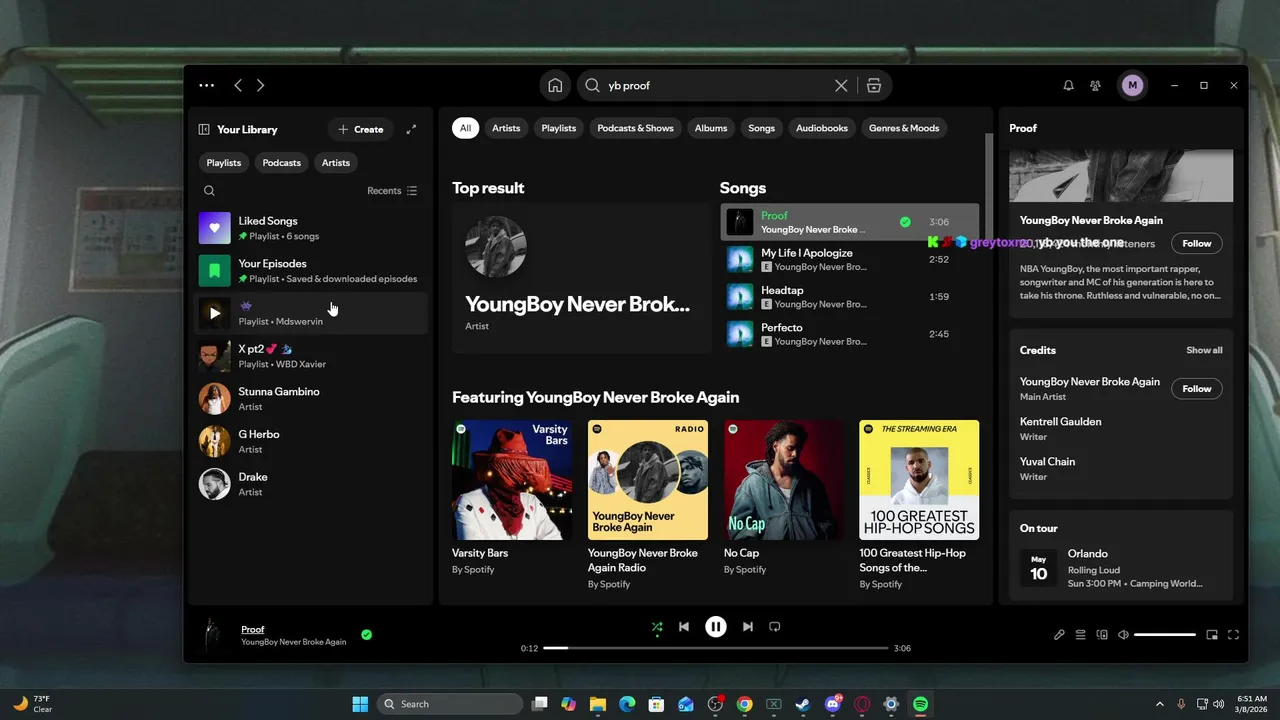Filter library by Artists chip

coord(336,163)
